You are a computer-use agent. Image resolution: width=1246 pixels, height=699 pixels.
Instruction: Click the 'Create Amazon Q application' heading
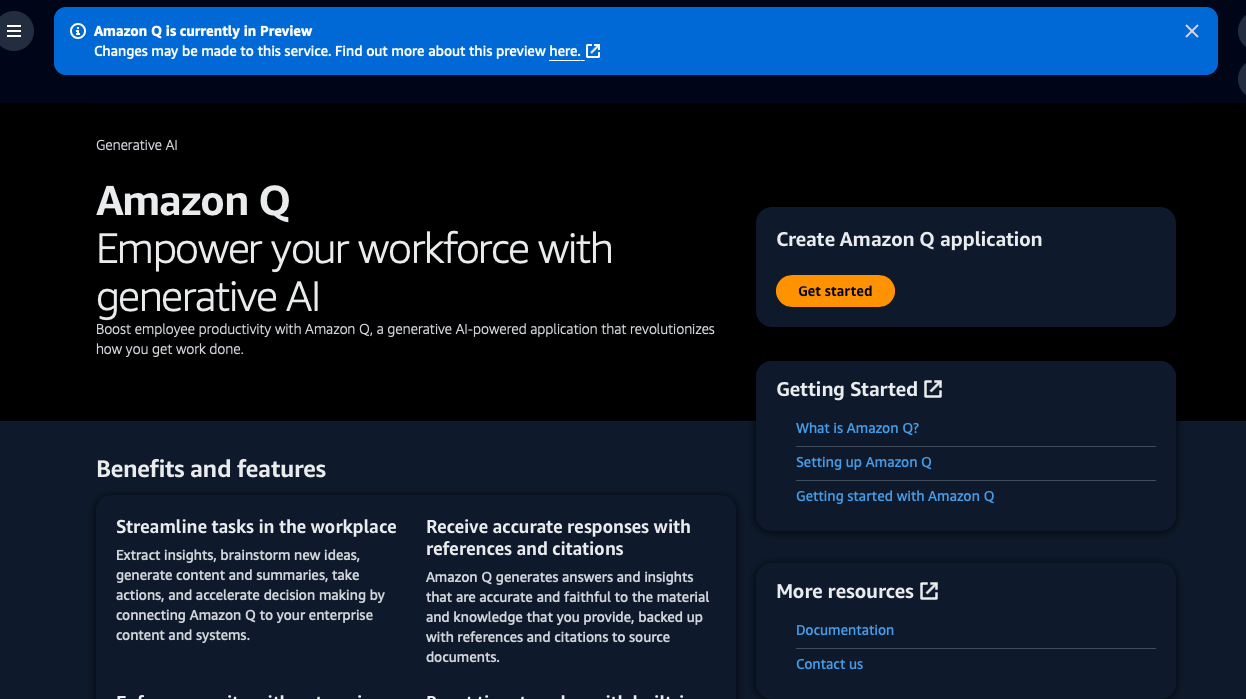pos(909,239)
